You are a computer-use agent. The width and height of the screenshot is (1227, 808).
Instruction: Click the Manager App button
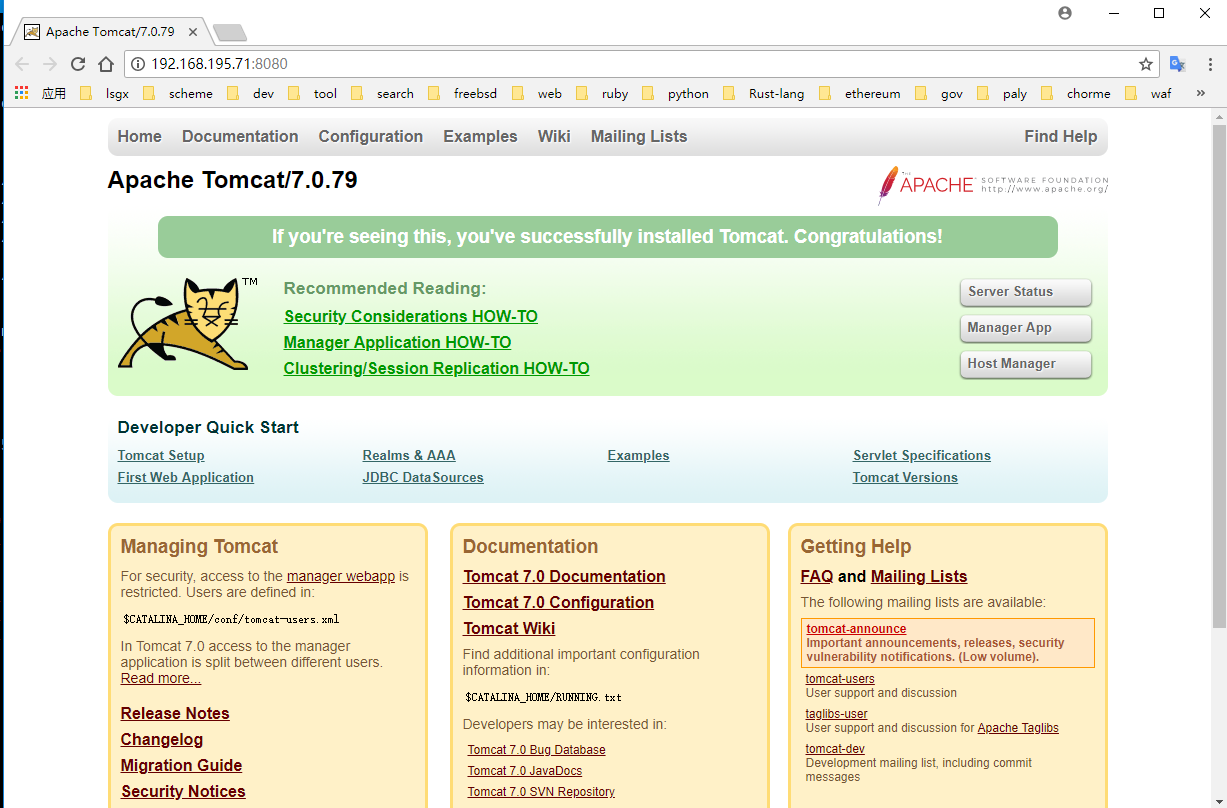(x=1025, y=328)
